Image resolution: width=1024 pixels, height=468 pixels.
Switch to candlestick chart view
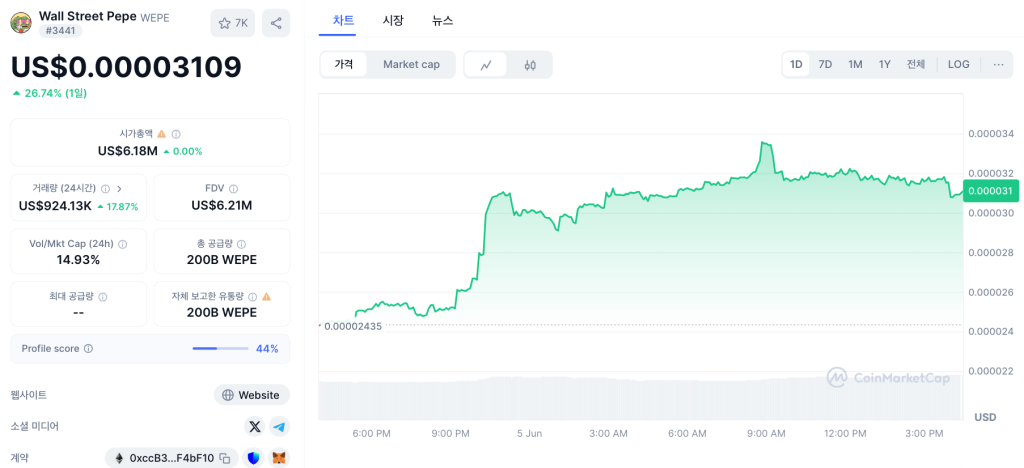click(x=530, y=65)
